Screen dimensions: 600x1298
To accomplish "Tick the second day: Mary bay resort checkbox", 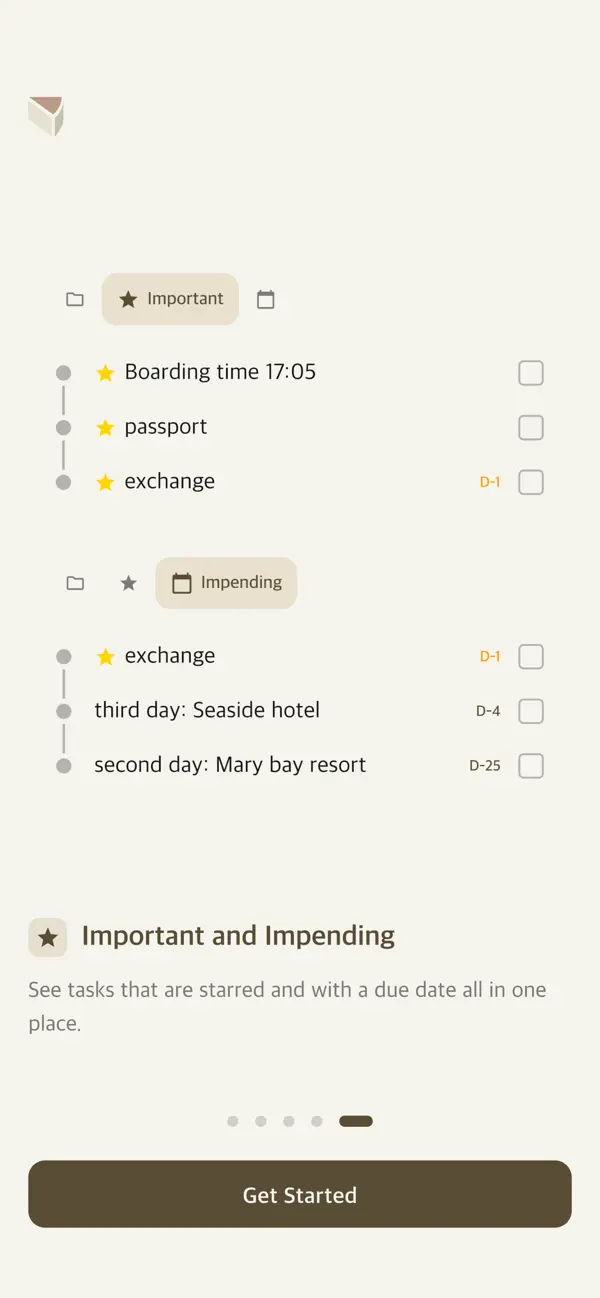I will 531,765.
